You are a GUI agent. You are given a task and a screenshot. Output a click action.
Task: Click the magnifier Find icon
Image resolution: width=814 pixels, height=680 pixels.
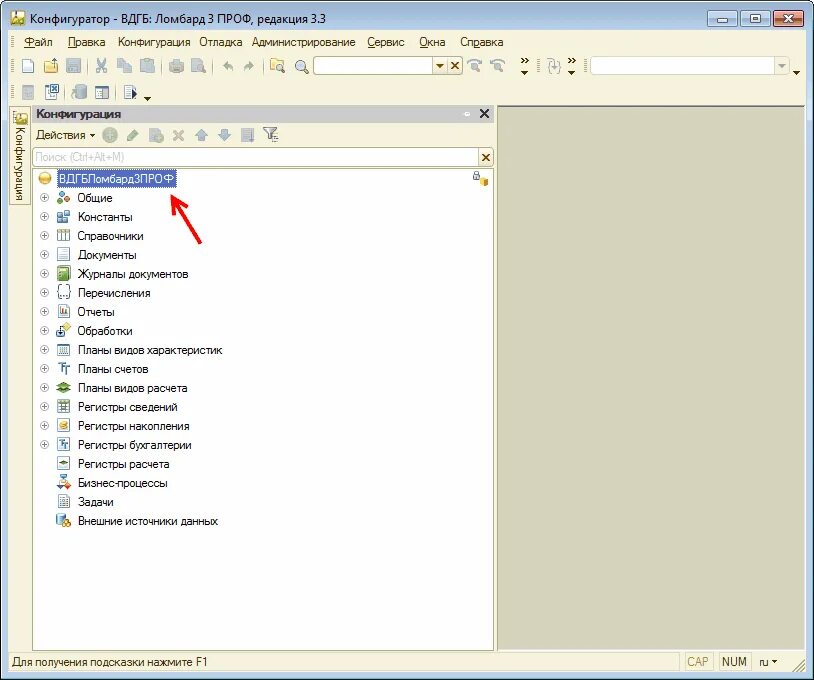point(301,66)
